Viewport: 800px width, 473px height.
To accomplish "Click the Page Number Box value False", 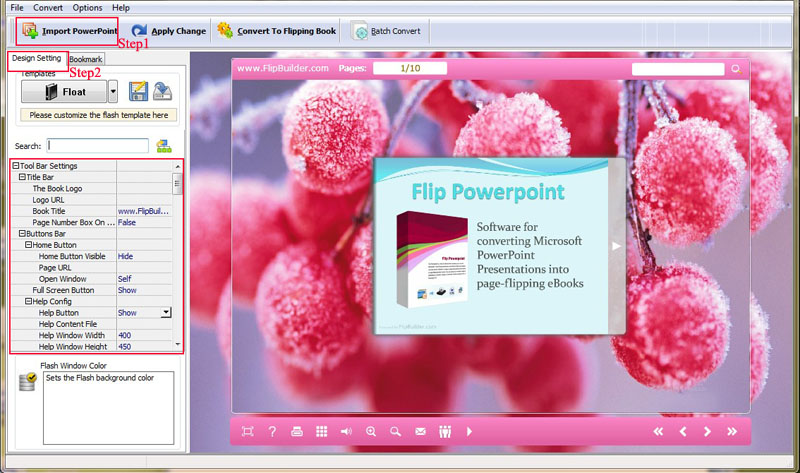I will [x=127, y=222].
